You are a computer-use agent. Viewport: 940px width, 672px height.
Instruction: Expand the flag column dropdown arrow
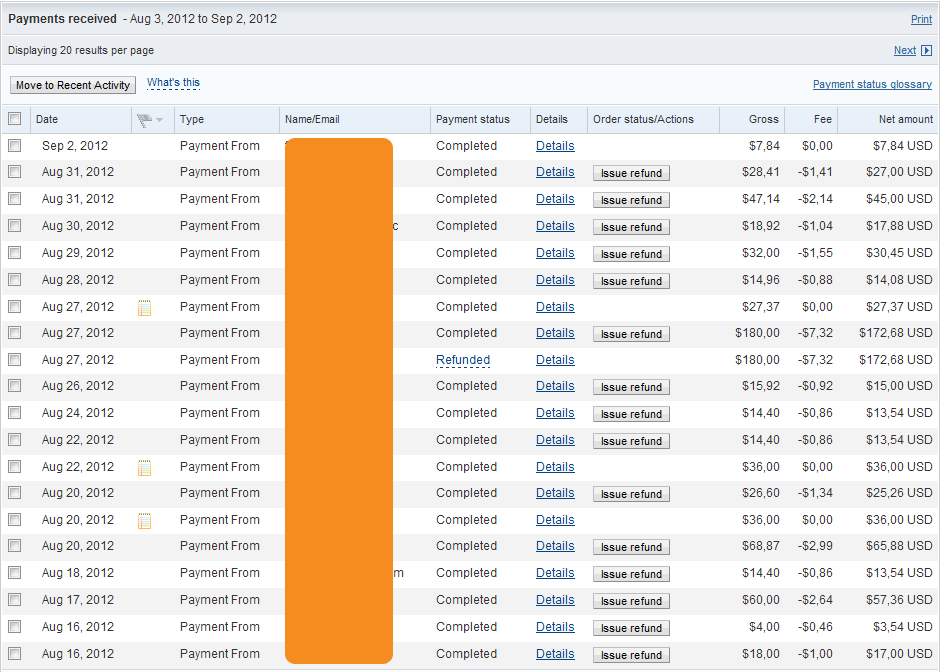click(159, 120)
